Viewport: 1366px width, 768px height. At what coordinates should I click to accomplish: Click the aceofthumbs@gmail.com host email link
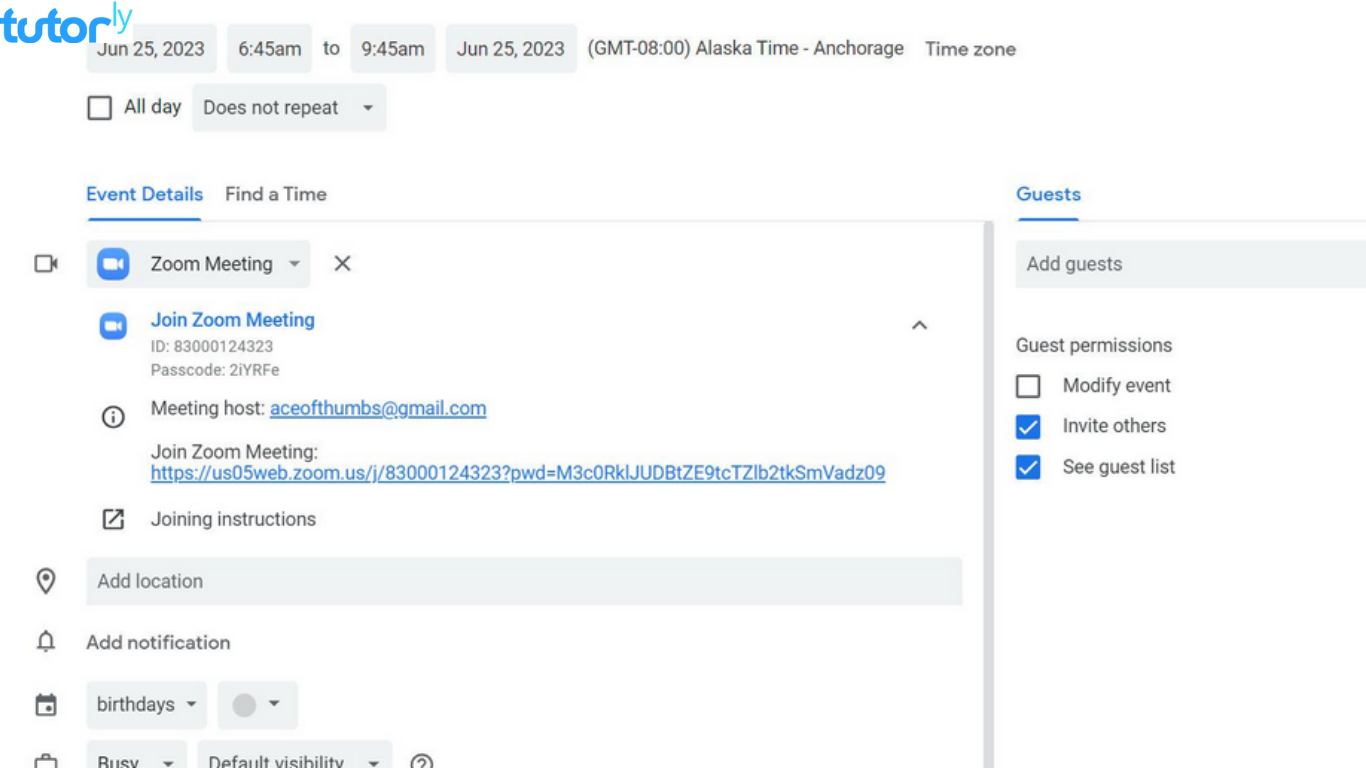coord(377,408)
